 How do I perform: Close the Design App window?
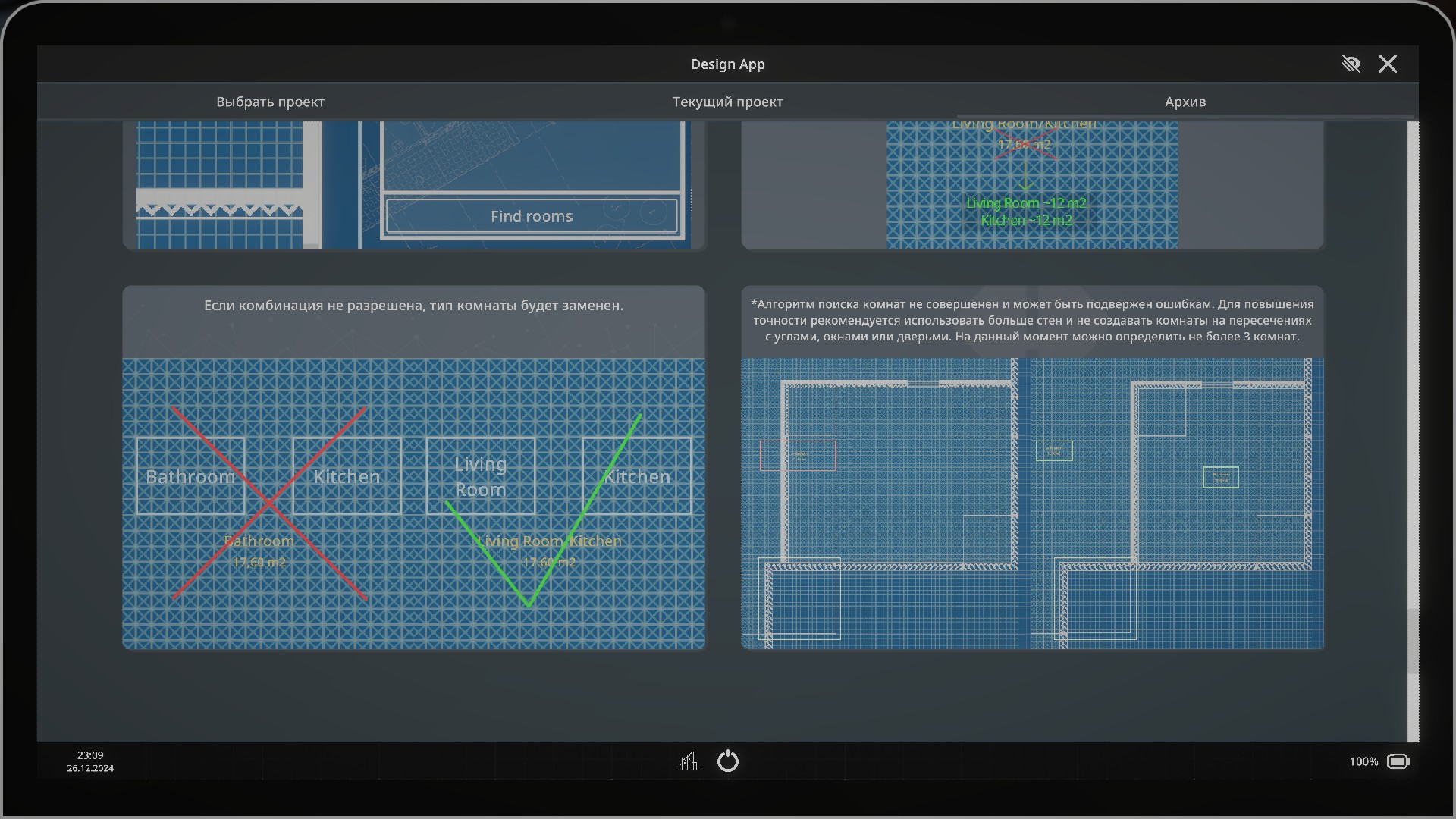click(1387, 64)
